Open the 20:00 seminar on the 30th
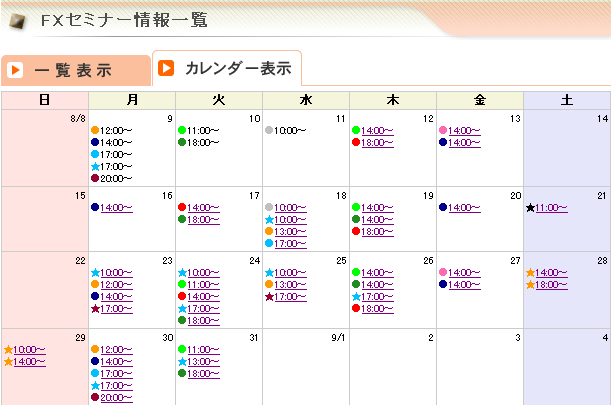Screen dimensions: 613x405 [x=117, y=398]
